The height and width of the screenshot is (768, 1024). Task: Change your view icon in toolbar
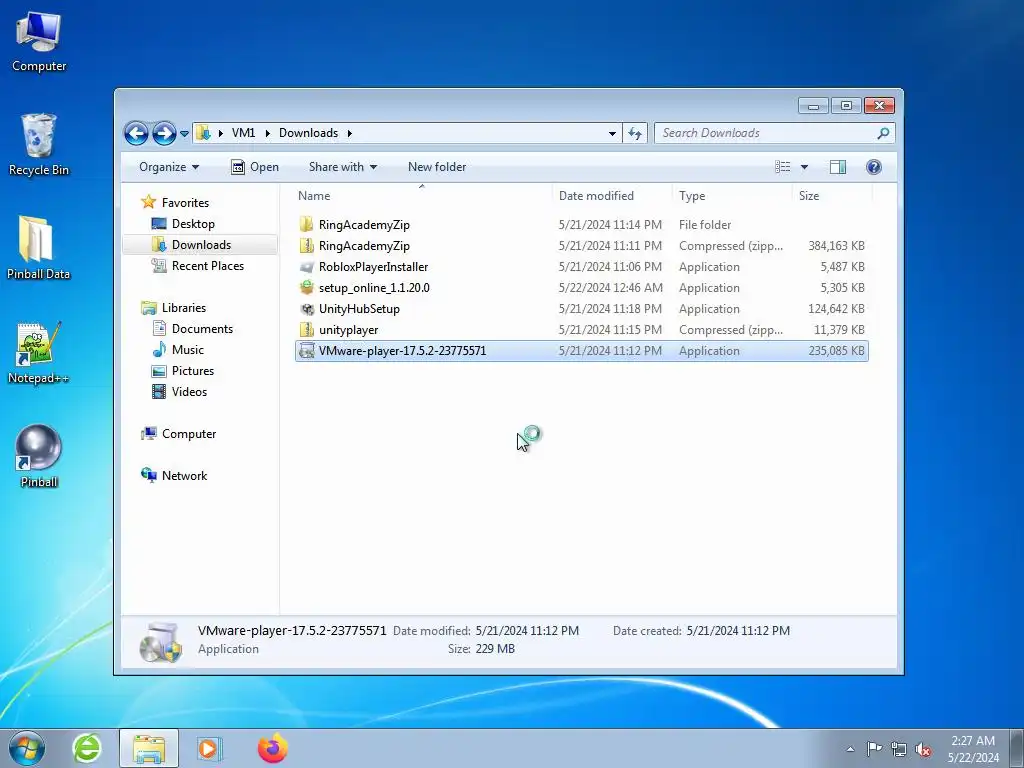pyautogui.click(x=782, y=167)
